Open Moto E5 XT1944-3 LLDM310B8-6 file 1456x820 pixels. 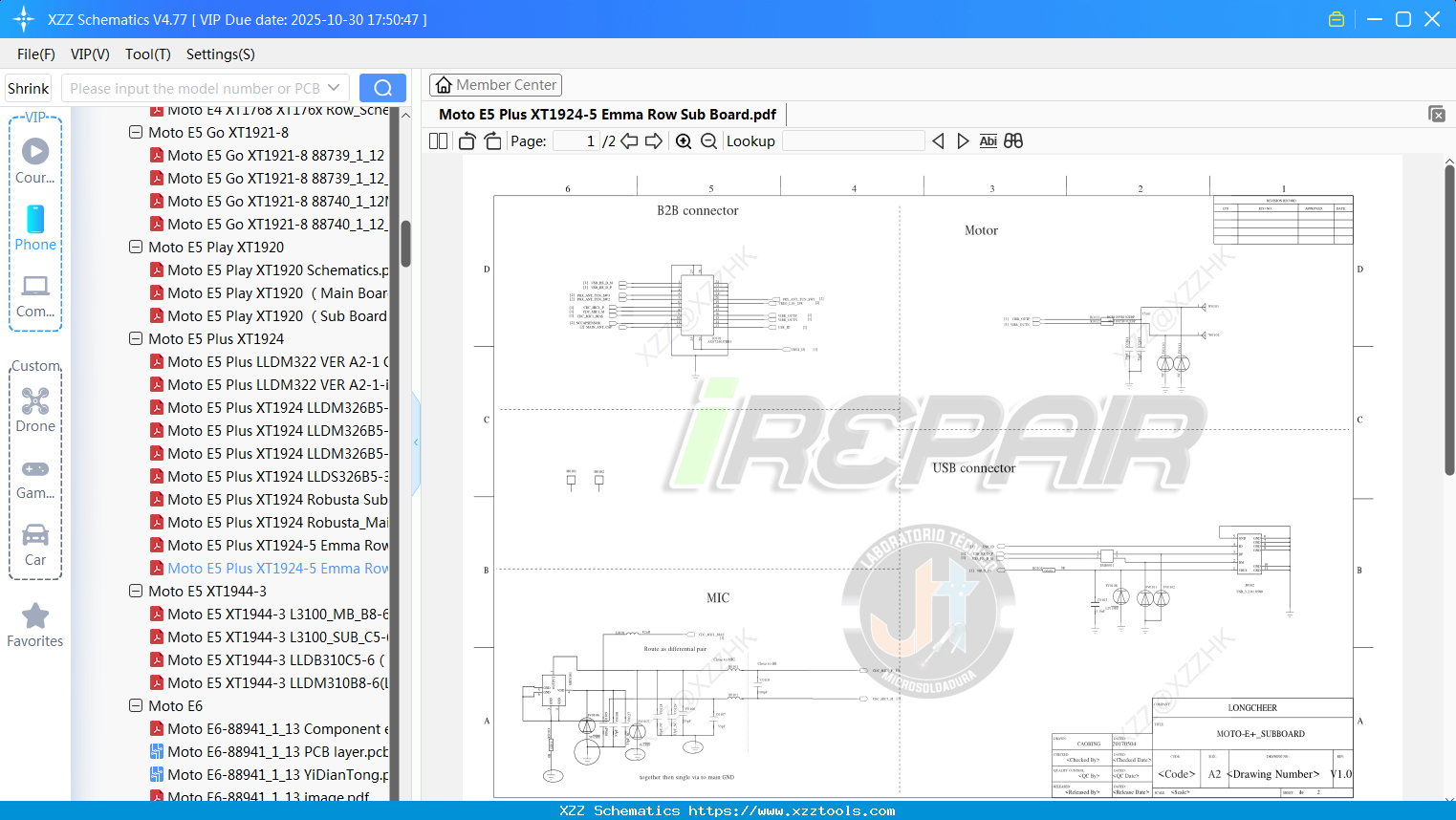click(x=269, y=682)
